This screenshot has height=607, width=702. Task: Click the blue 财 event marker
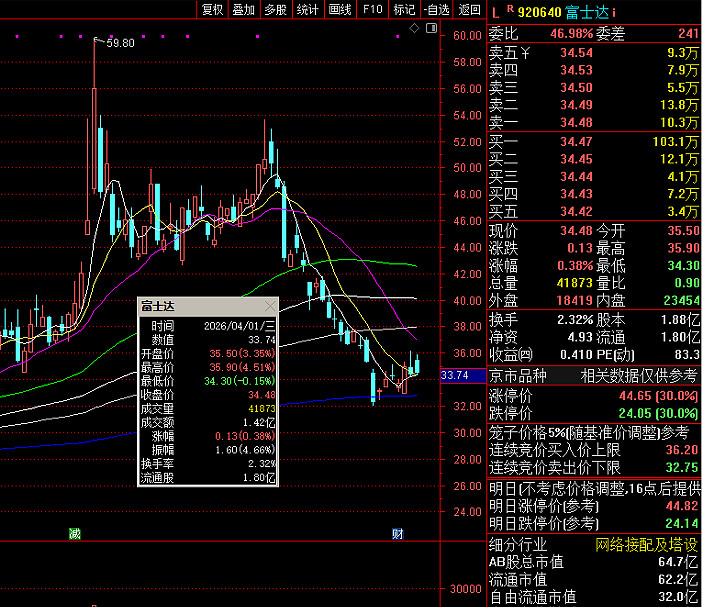click(x=398, y=534)
